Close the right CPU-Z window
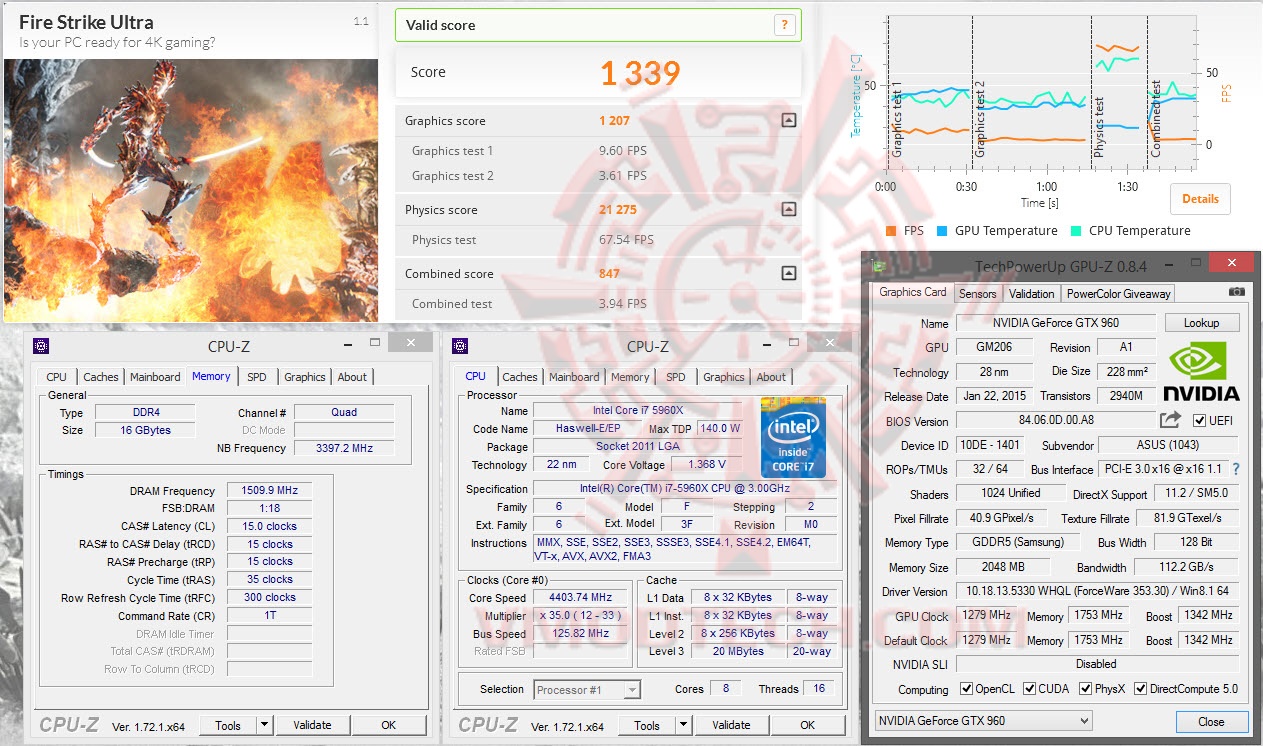Screen dimensions: 1263x746 tap(829, 342)
